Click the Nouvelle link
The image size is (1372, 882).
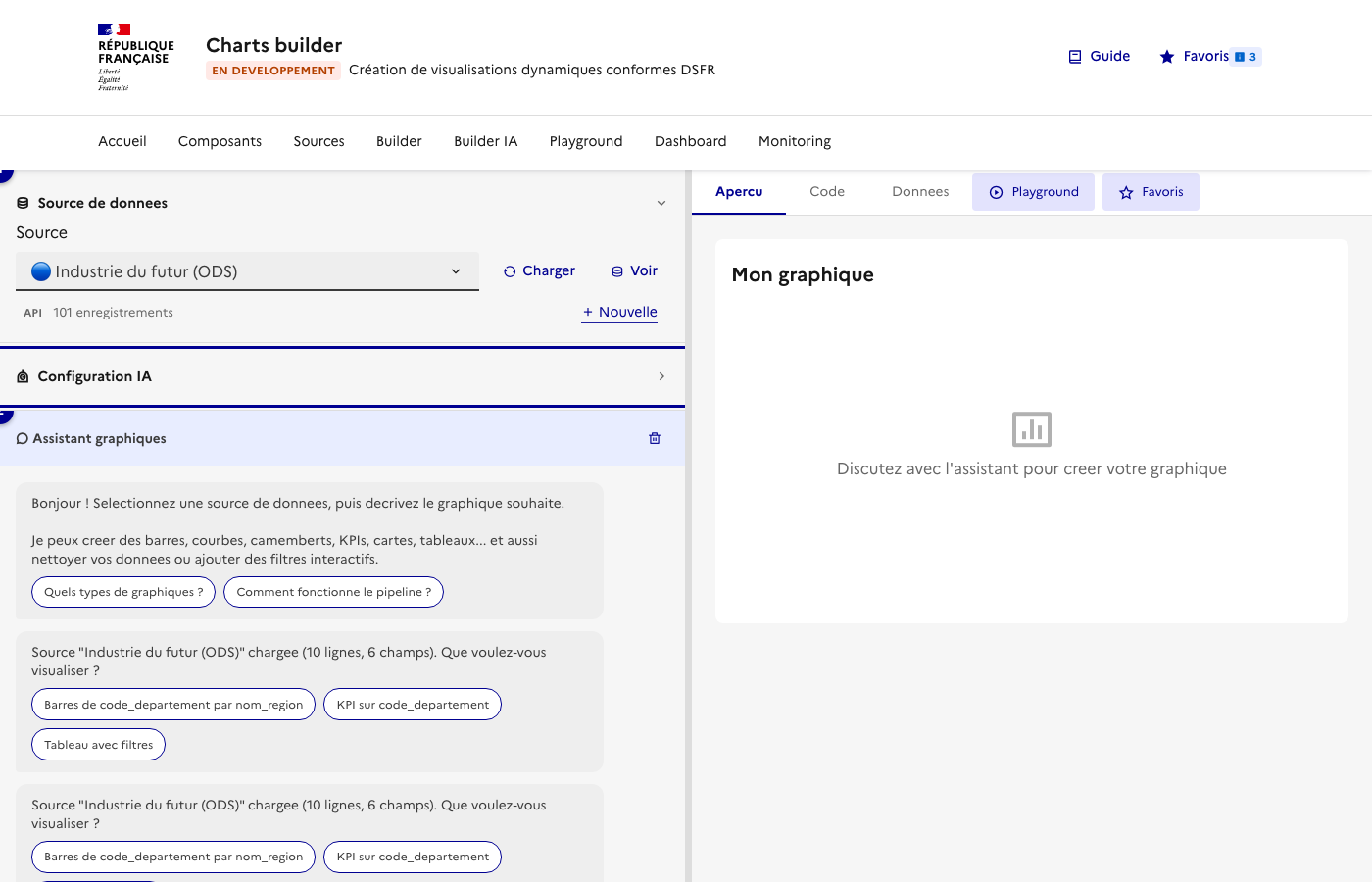(x=619, y=312)
